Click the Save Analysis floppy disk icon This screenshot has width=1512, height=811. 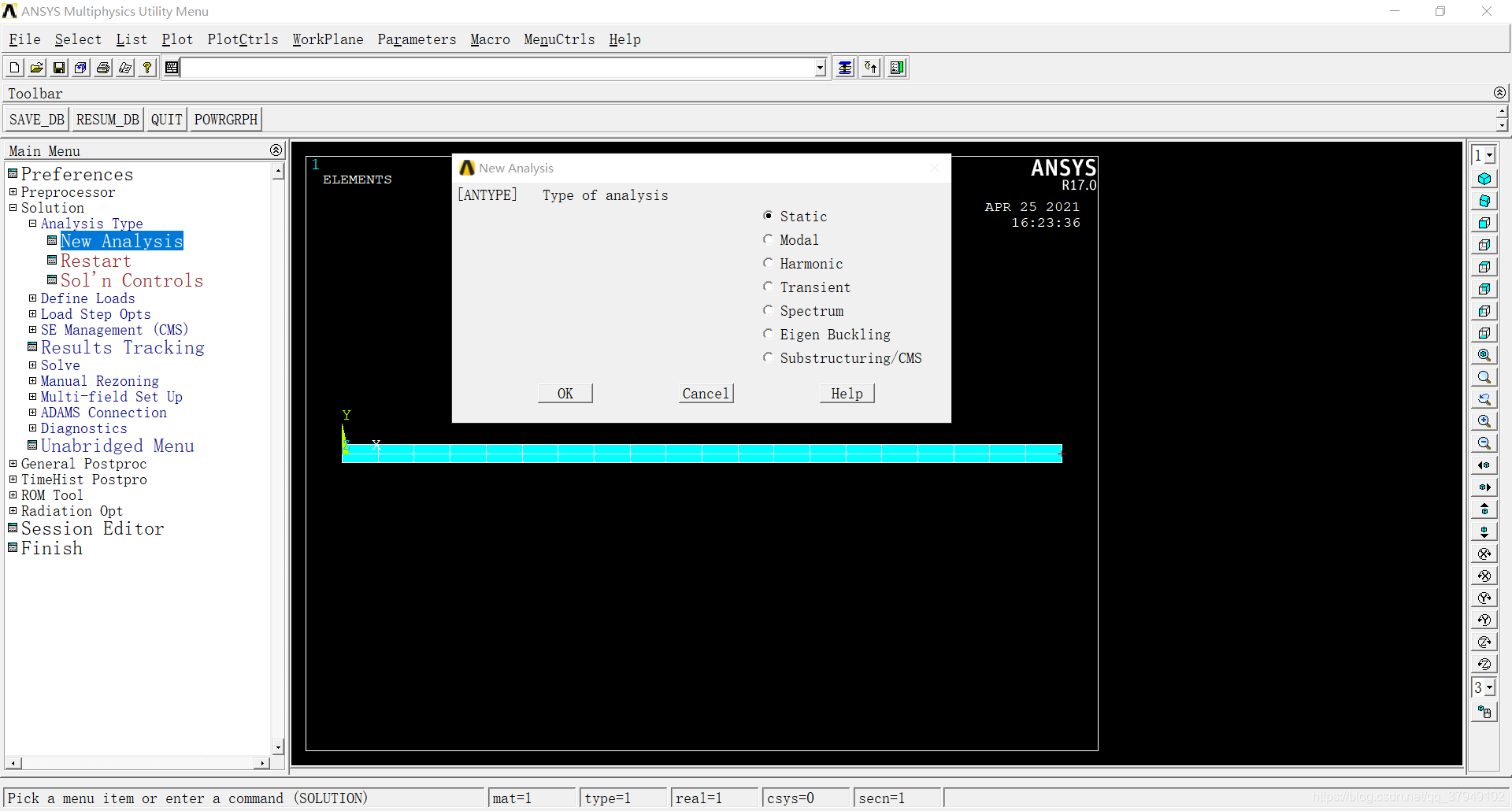click(59, 68)
